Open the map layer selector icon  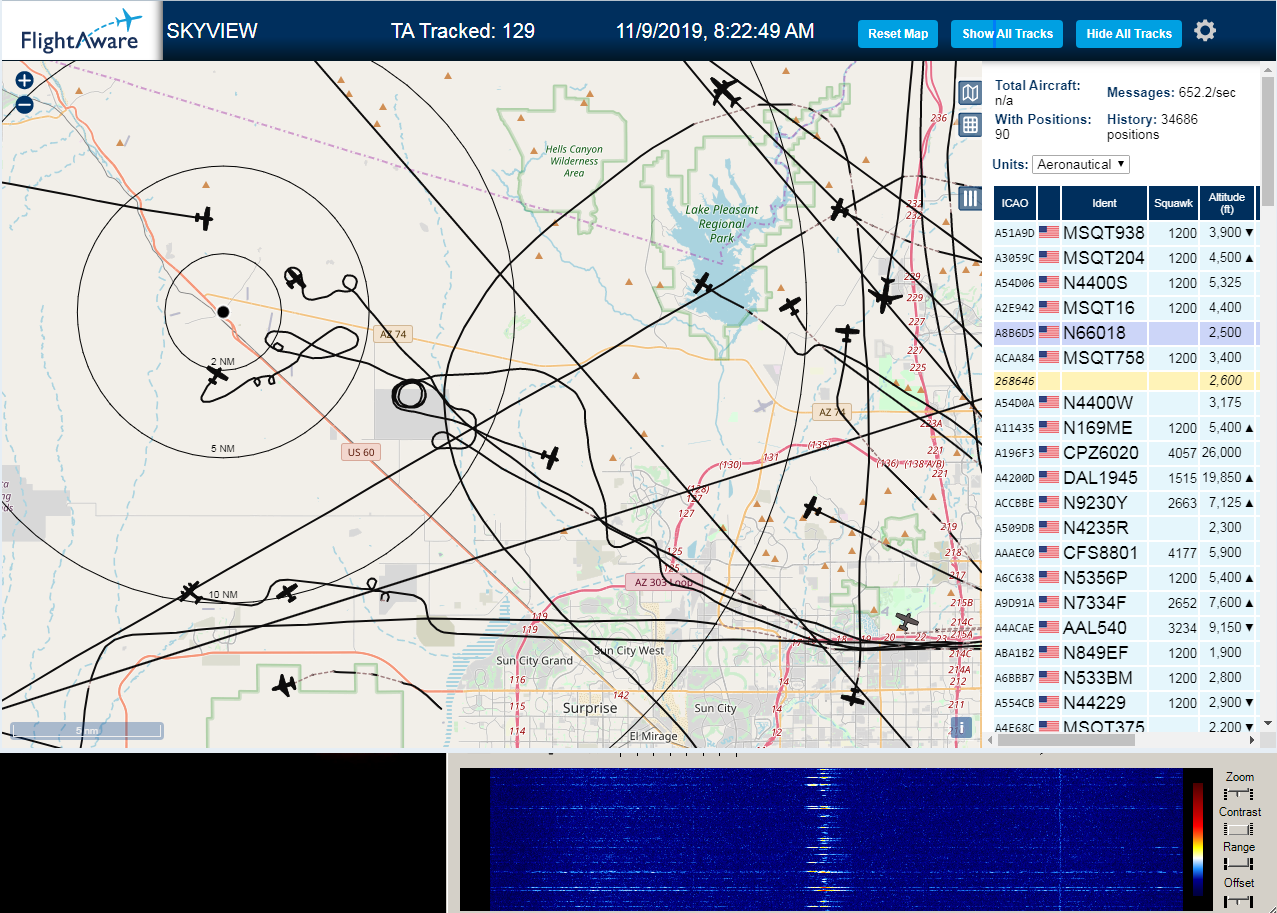[969, 93]
